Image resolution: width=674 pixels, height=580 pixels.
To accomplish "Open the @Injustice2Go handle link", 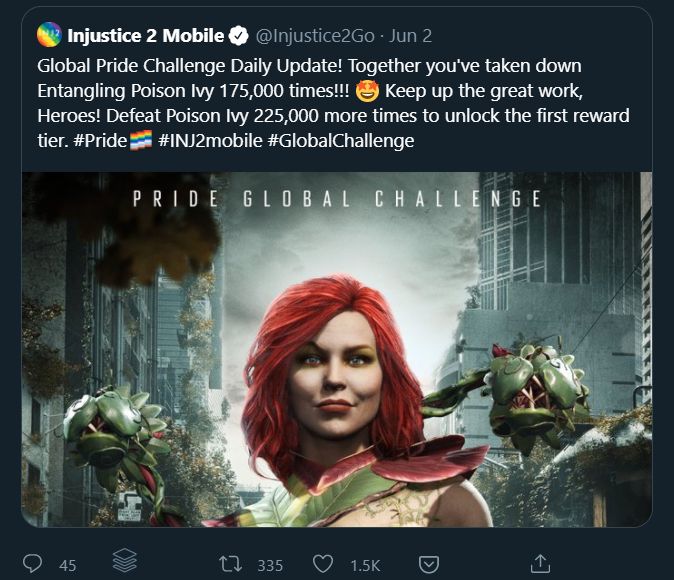I will click(x=315, y=37).
